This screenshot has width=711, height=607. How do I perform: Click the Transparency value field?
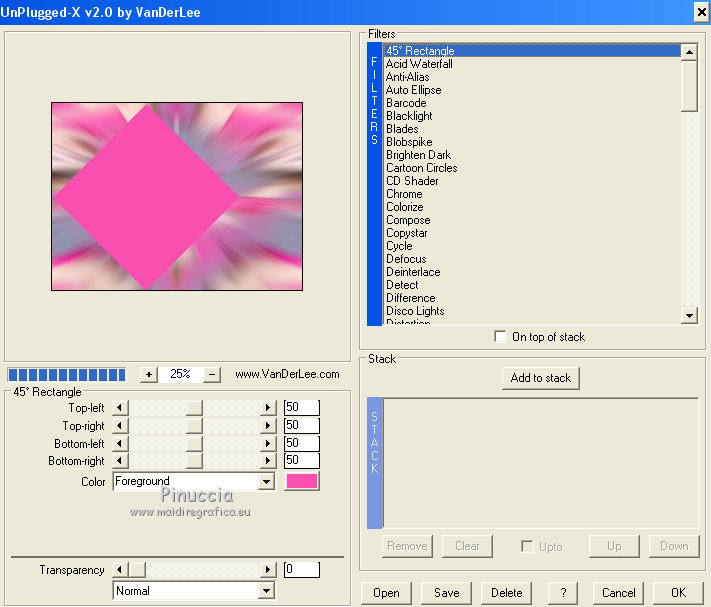[302, 569]
